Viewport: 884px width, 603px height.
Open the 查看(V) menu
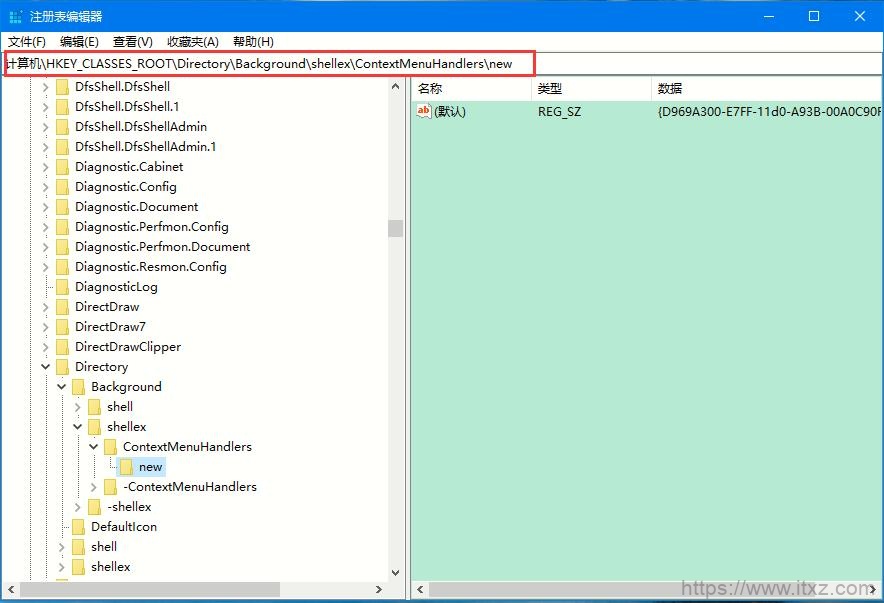[132, 42]
